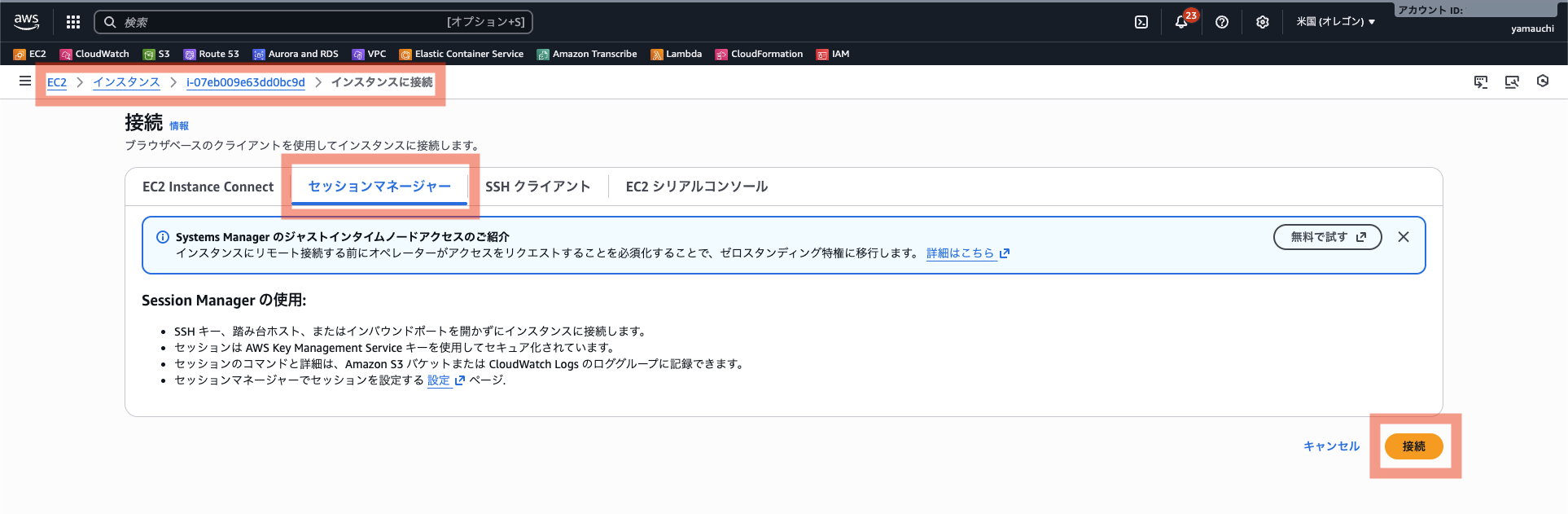Screen dimensions: 1568x514
Task: Toggle the hamburger side navigation menu
Action: [25, 81]
